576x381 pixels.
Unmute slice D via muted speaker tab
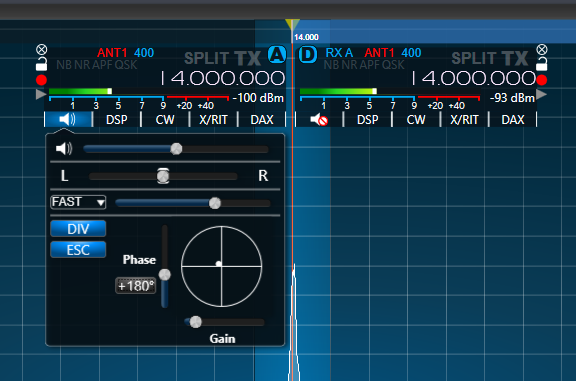[x=319, y=120]
